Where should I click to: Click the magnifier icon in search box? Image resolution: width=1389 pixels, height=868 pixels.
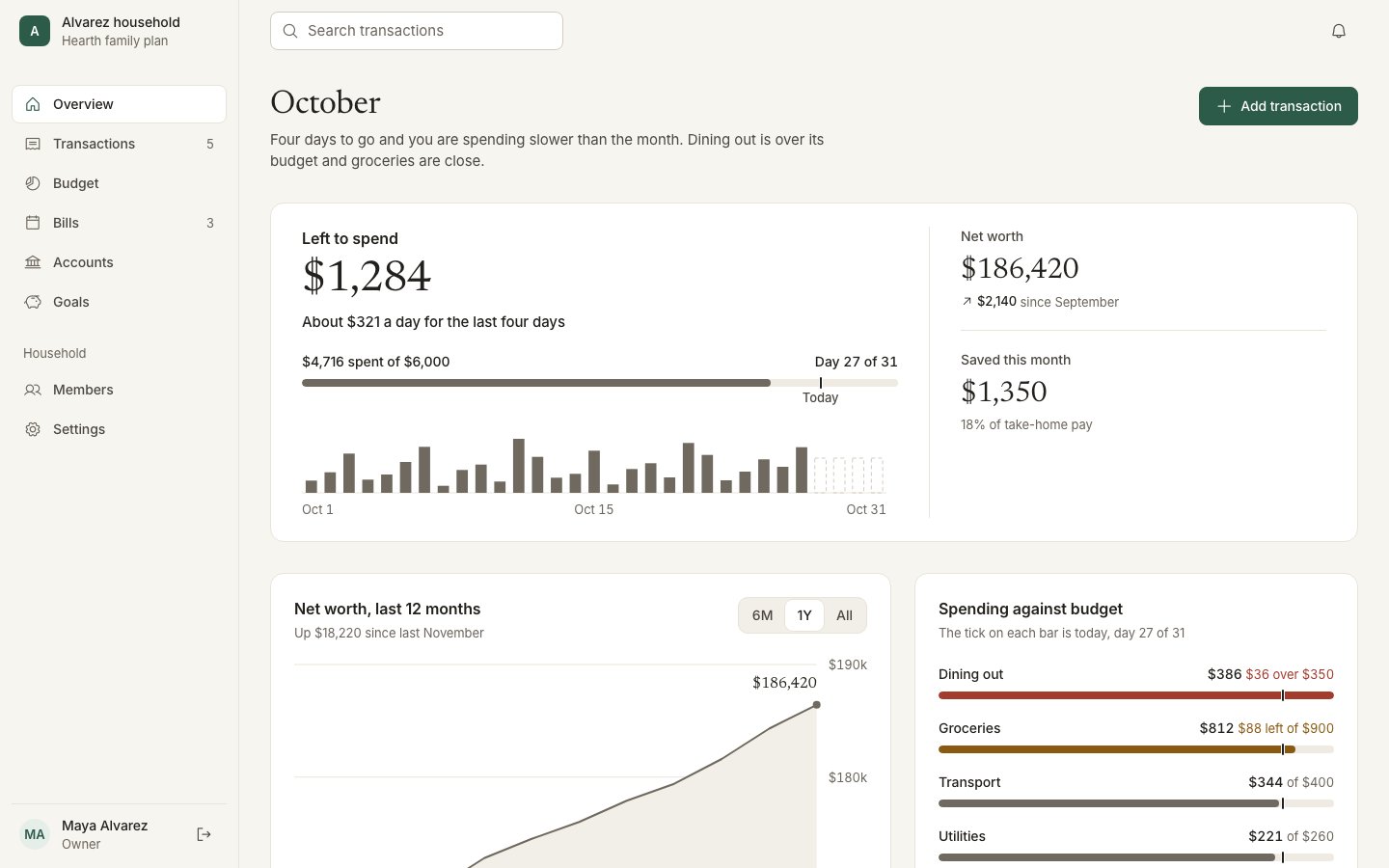click(x=290, y=31)
